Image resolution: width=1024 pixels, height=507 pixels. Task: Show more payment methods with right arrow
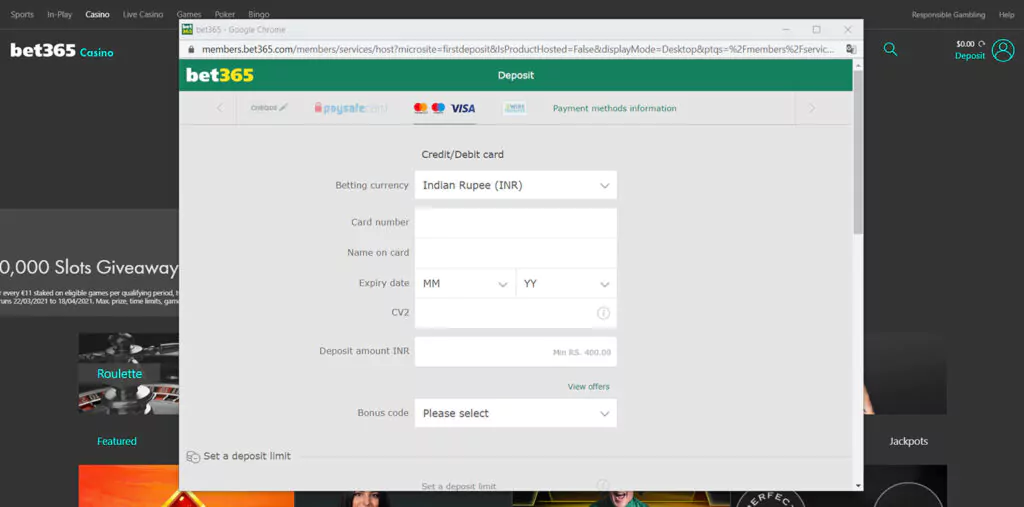tap(812, 108)
